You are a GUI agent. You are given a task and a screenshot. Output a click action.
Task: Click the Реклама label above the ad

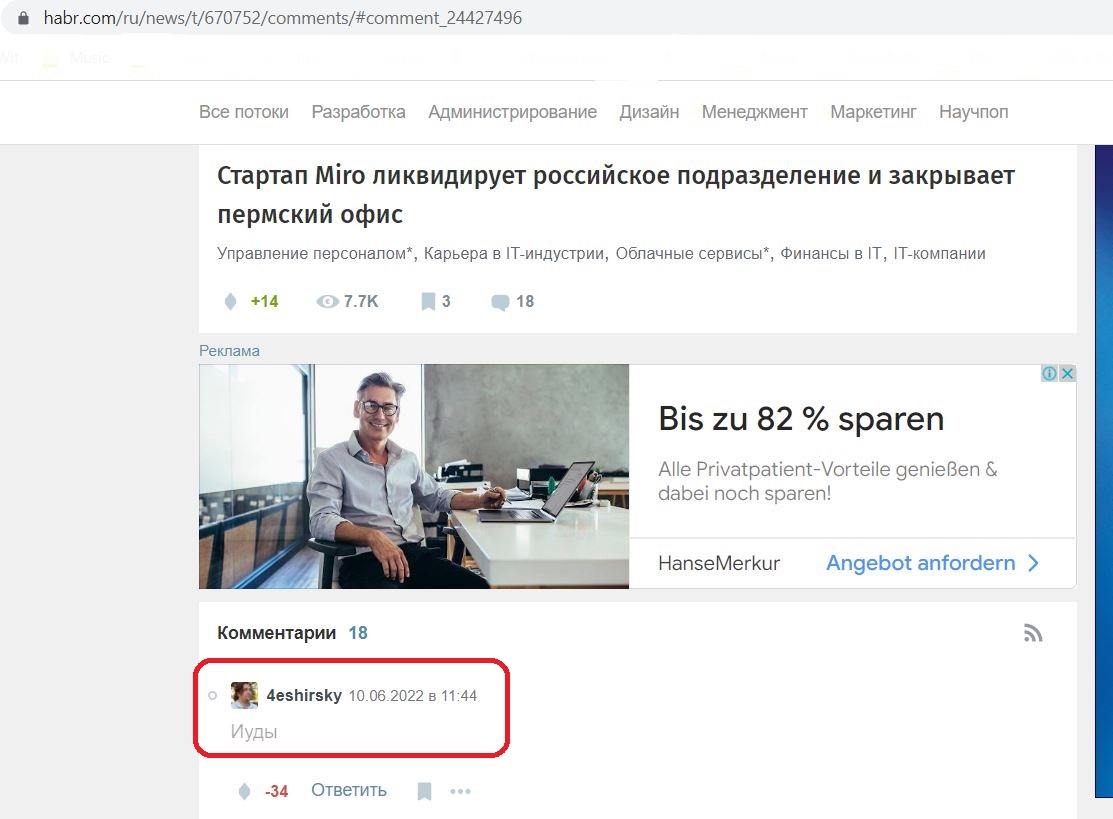[x=229, y=351]
